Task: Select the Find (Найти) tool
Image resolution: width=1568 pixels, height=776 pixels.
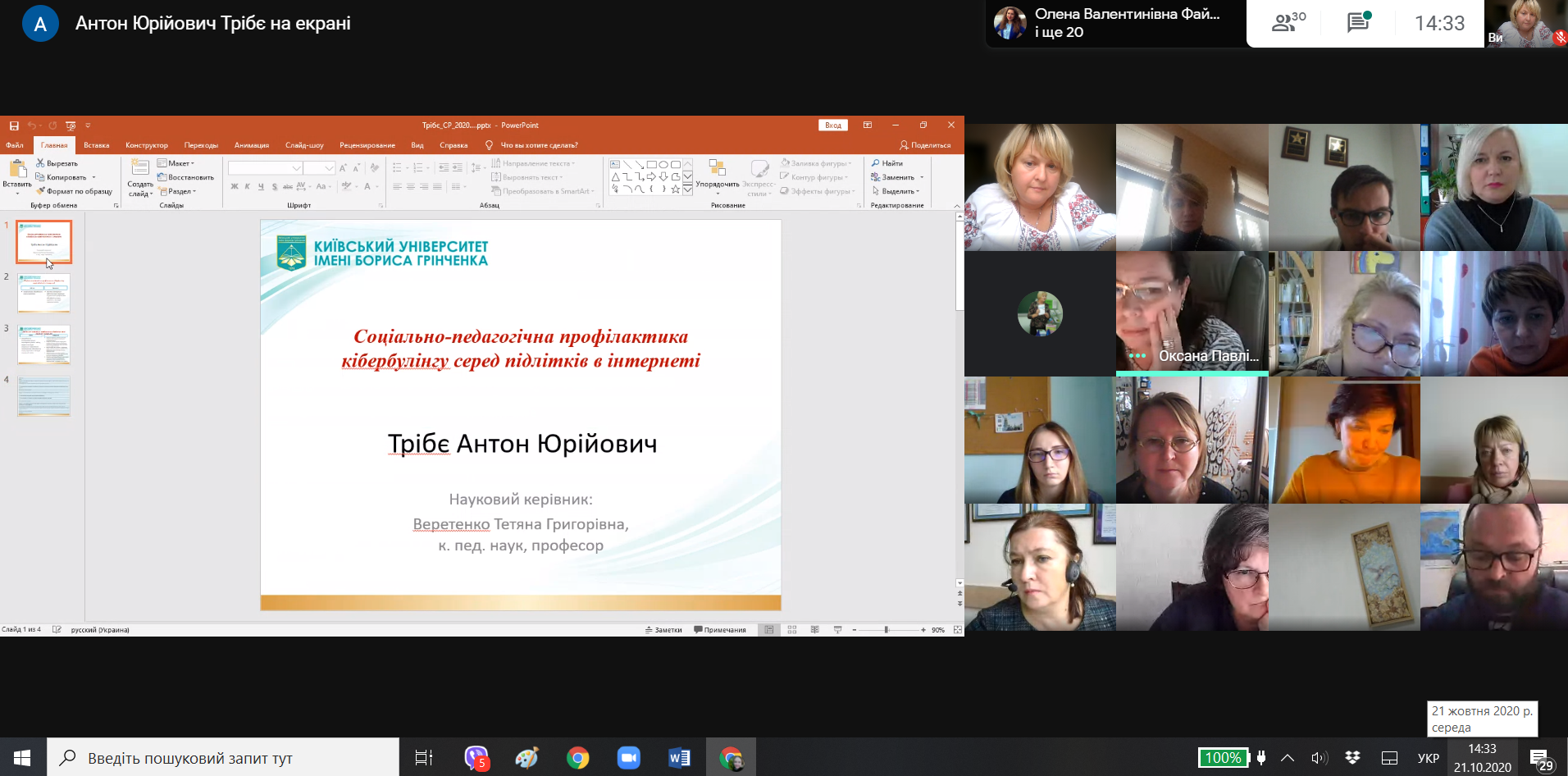Action: pyautogui.click(x=887, y=163)
